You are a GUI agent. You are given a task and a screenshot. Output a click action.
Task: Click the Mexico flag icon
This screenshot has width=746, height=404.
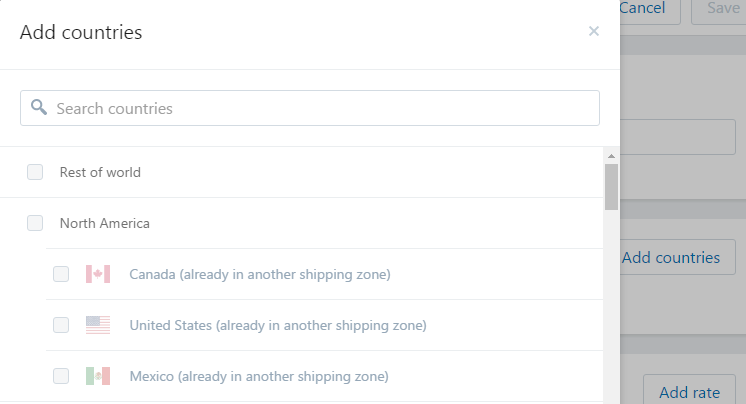click(x=97, y=376)
